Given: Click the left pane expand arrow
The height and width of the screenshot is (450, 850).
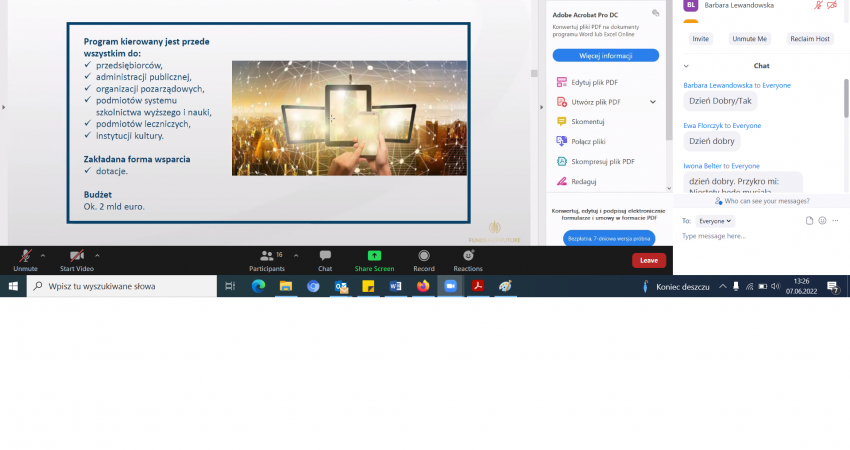Looking at the screenshot, I should click(4, 107).
